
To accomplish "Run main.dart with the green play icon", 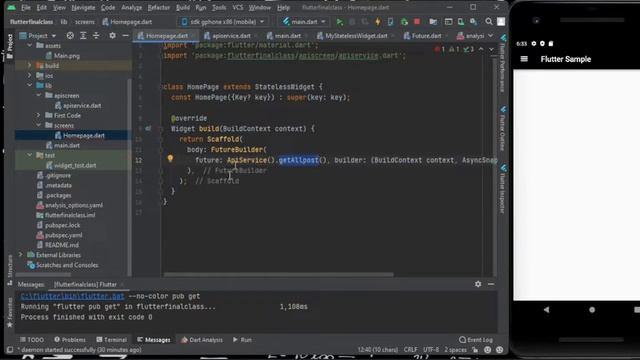I will click(339, 22).
